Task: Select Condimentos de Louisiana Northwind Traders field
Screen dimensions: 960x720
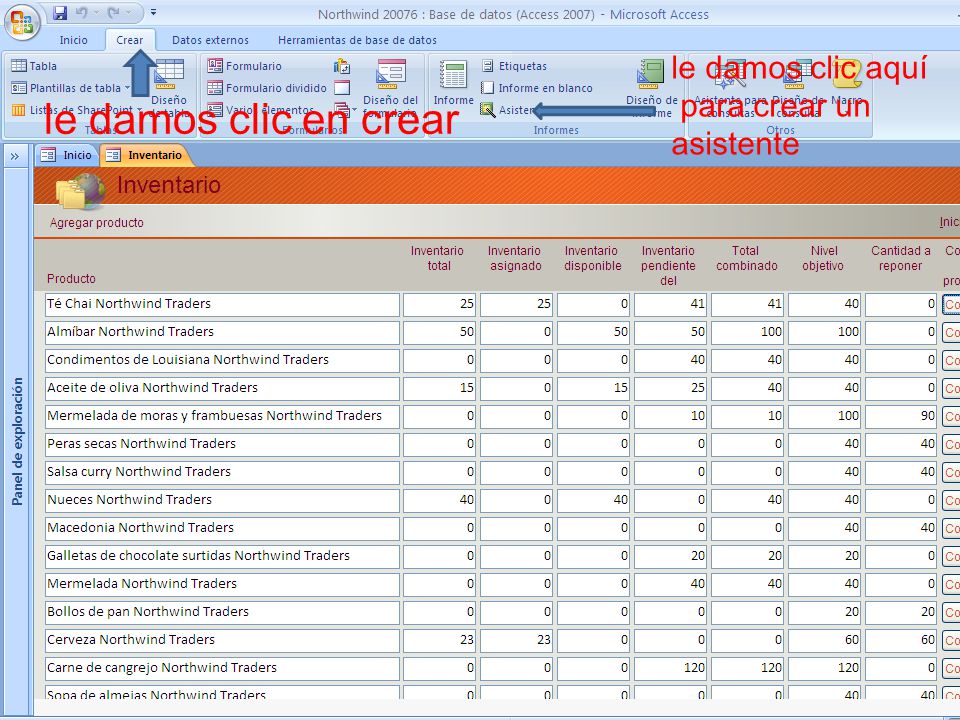Action: 222,361
